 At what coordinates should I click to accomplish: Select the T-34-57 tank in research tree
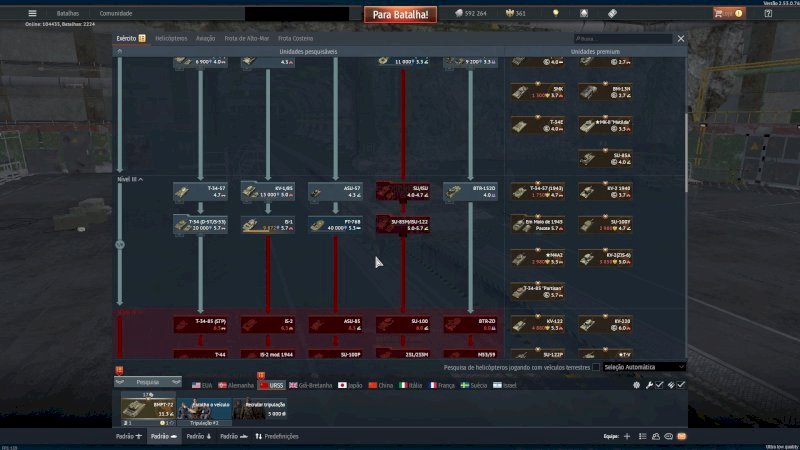pyautogui.click(x=200, y=191)
